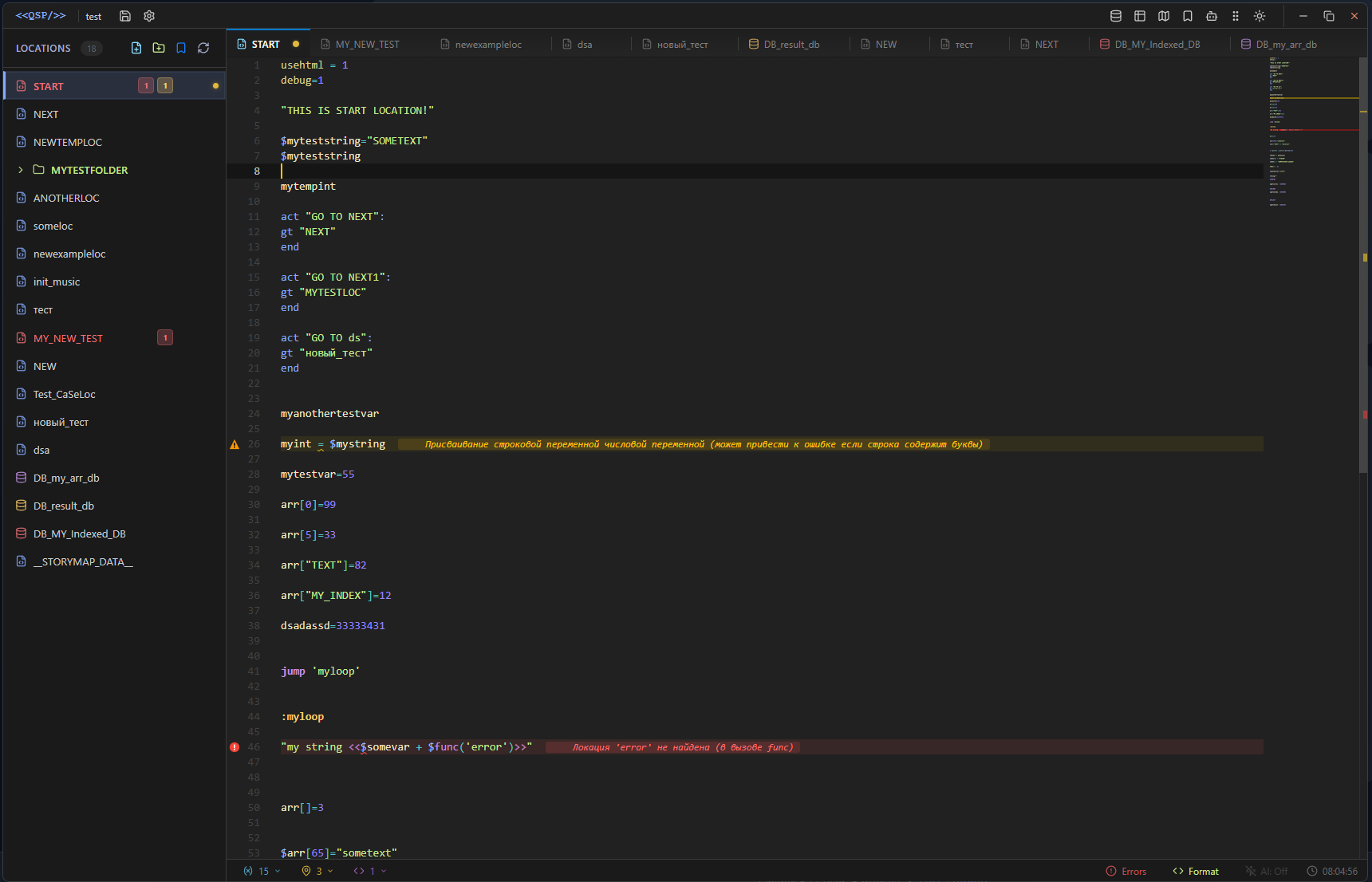Create a new folder icon in Locations

159,48
